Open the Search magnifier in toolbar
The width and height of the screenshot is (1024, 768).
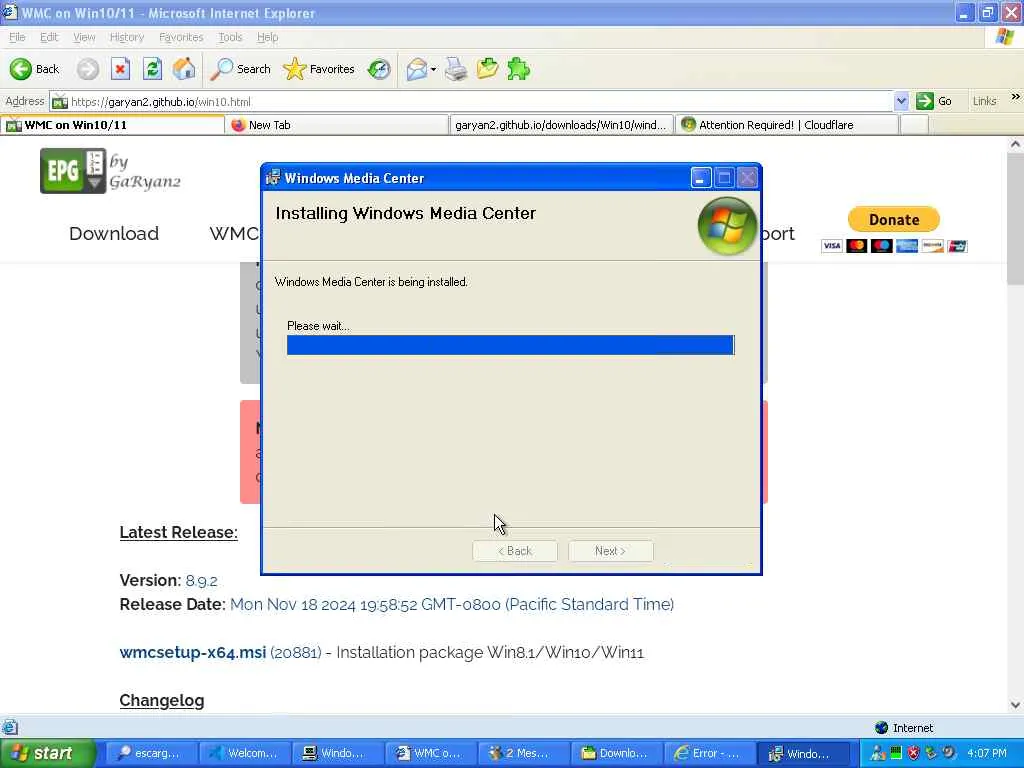(x=240, y=69)
